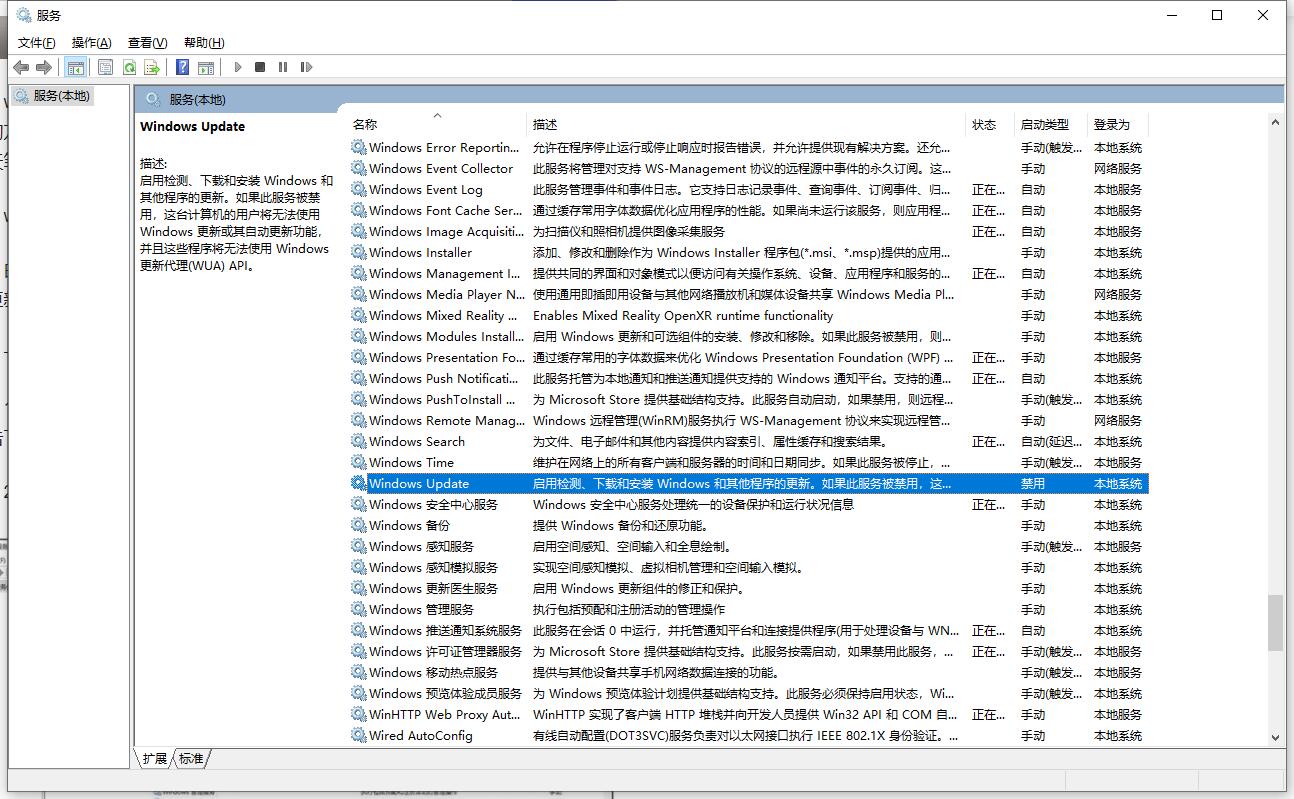Screen dimensions: 1294x799
Task: Sort by the 启动类型 column header
Action: (1044, 125)
